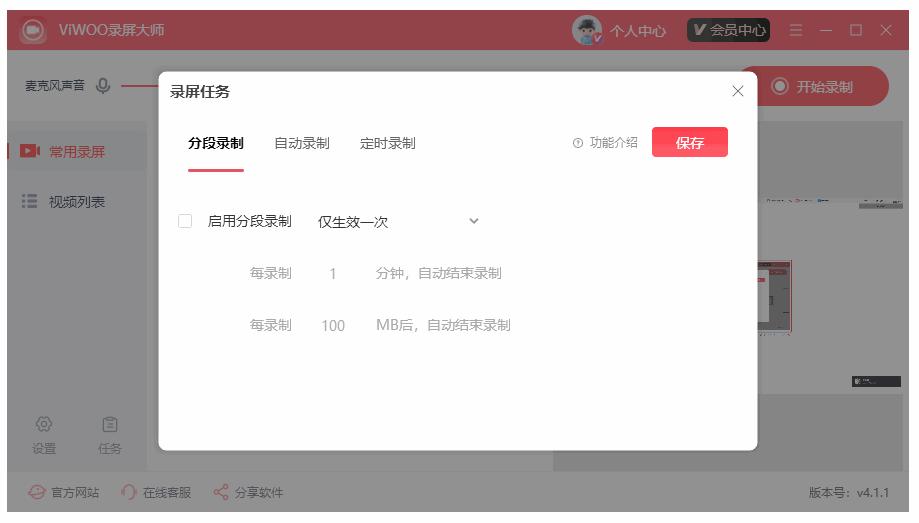Click the MB size field showing 100
Image resolution: width=919 pixels, height=523 pixels.
point(333,325)
